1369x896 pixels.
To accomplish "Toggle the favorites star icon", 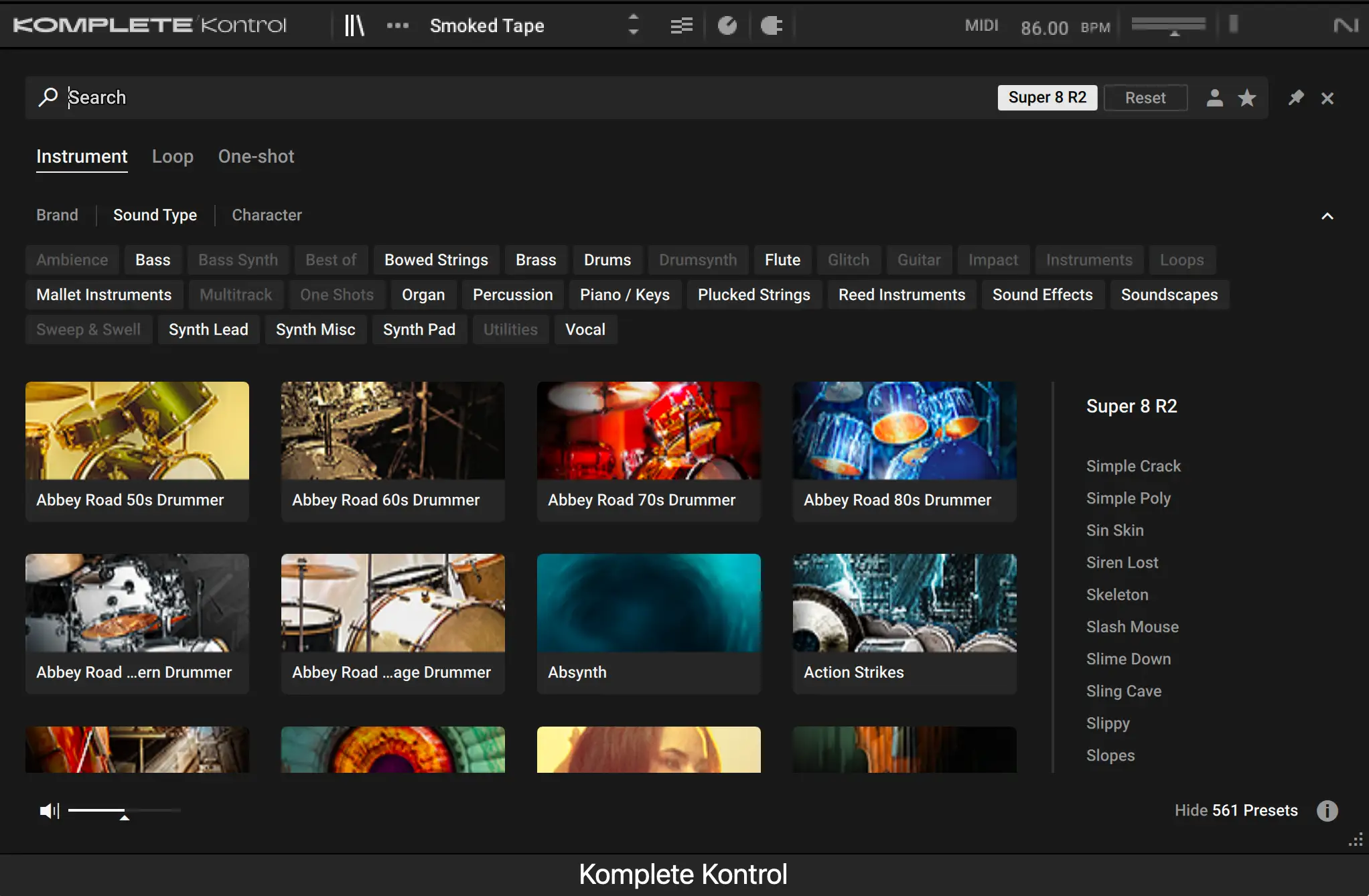I will point(1247,98).
